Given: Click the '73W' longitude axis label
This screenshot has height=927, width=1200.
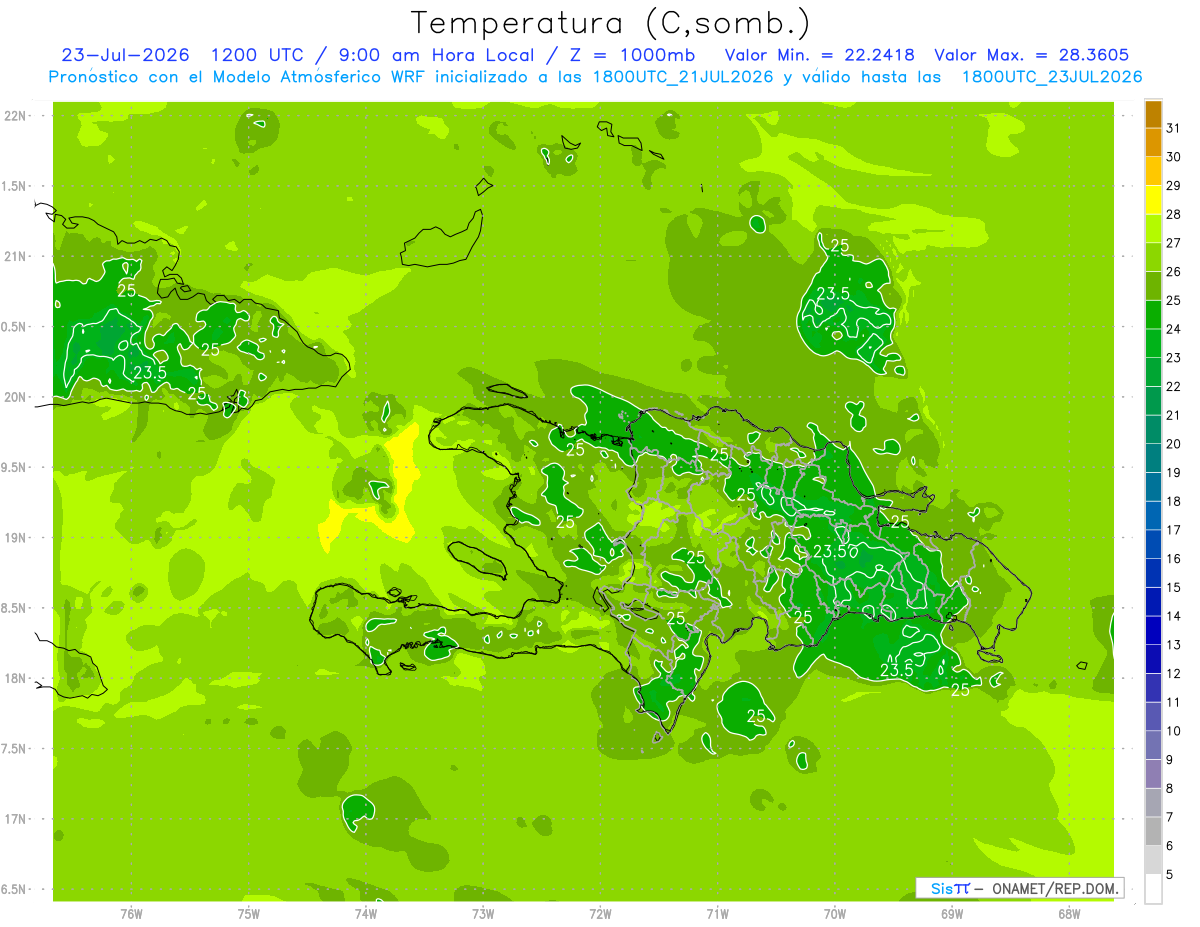Looking at the screenshot, I should click(483, 913).
